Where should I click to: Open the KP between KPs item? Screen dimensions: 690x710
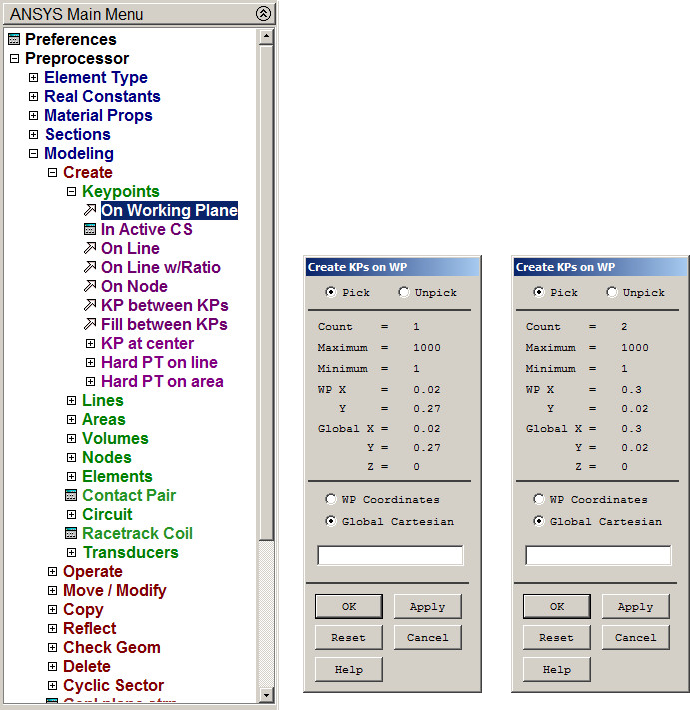pos(165,306)
